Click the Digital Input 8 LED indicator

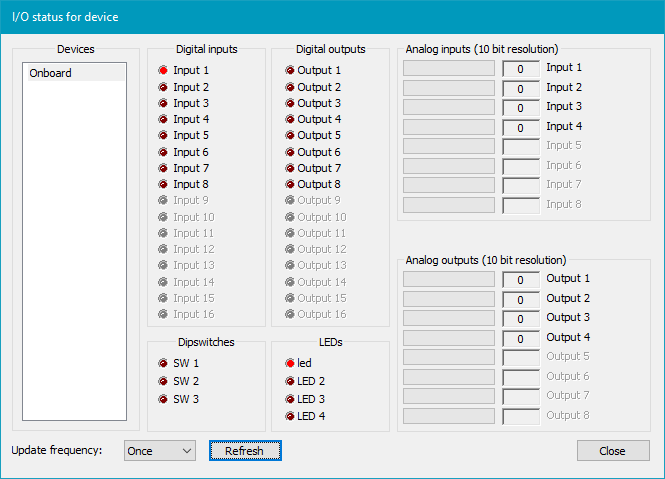[x=164, y=185]
